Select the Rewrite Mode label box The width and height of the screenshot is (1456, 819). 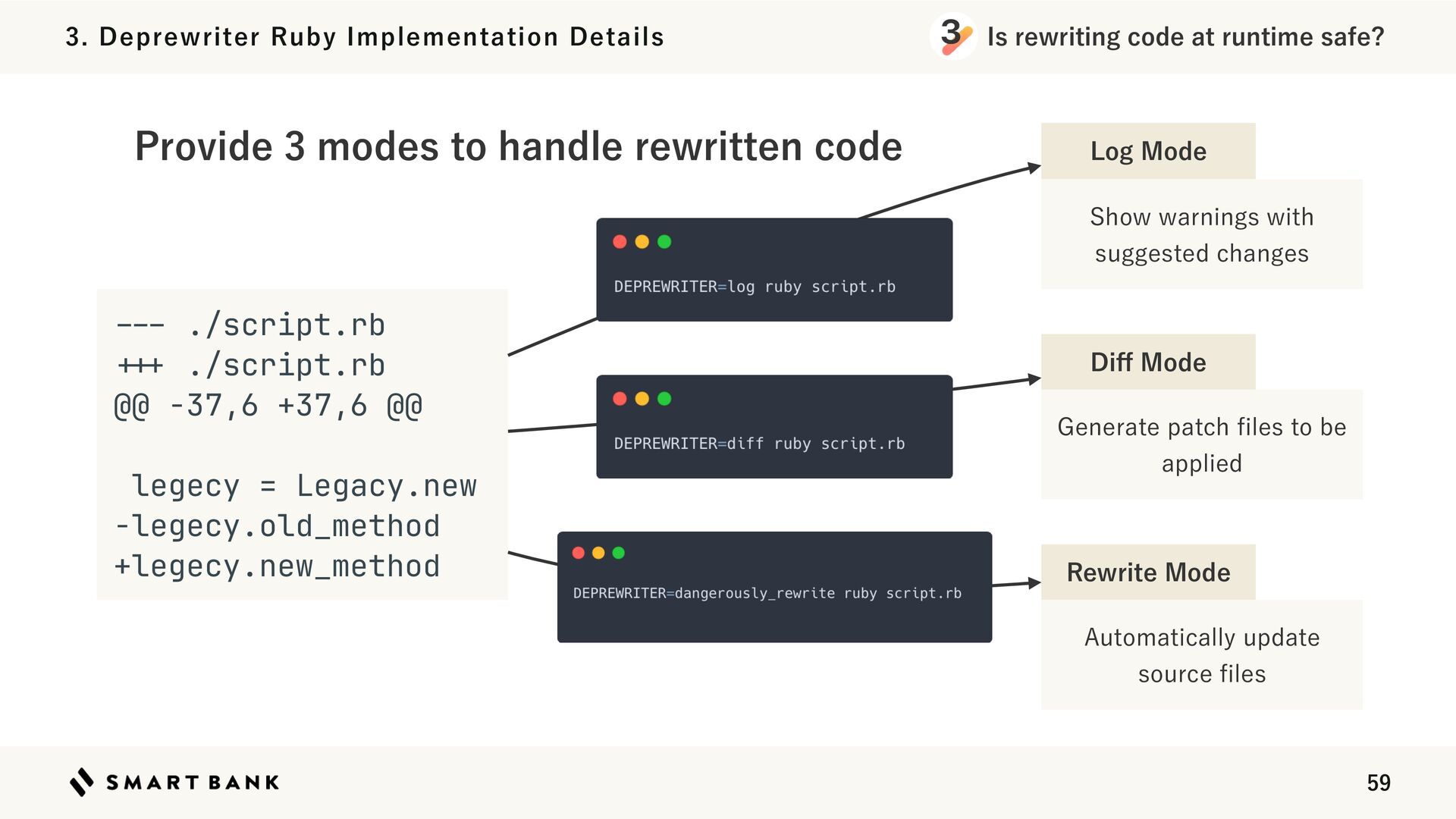tap(1147, 572)
